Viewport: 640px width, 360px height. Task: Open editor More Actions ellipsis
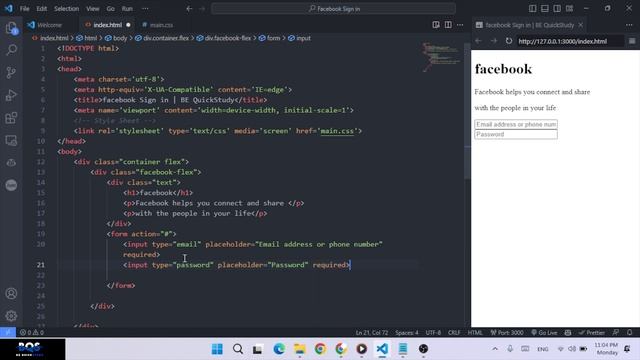click(460, 25)
